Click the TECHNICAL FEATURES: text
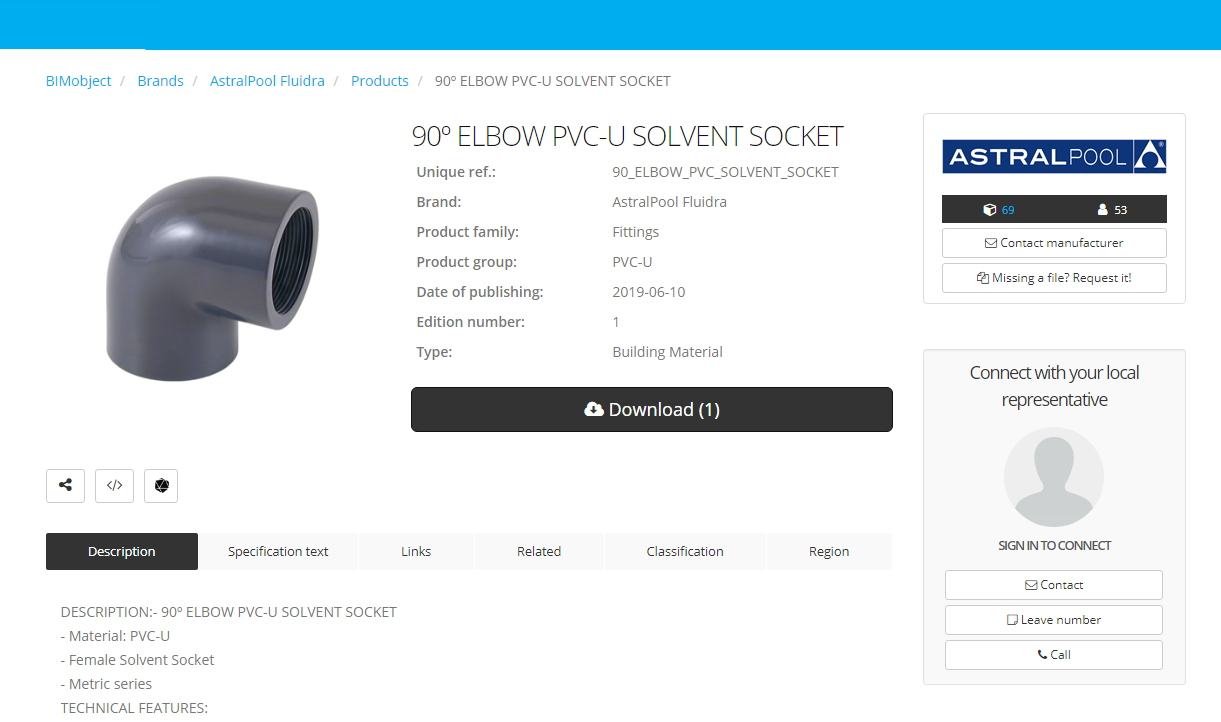Viewport: 1221px width, 722px height. 134,708
